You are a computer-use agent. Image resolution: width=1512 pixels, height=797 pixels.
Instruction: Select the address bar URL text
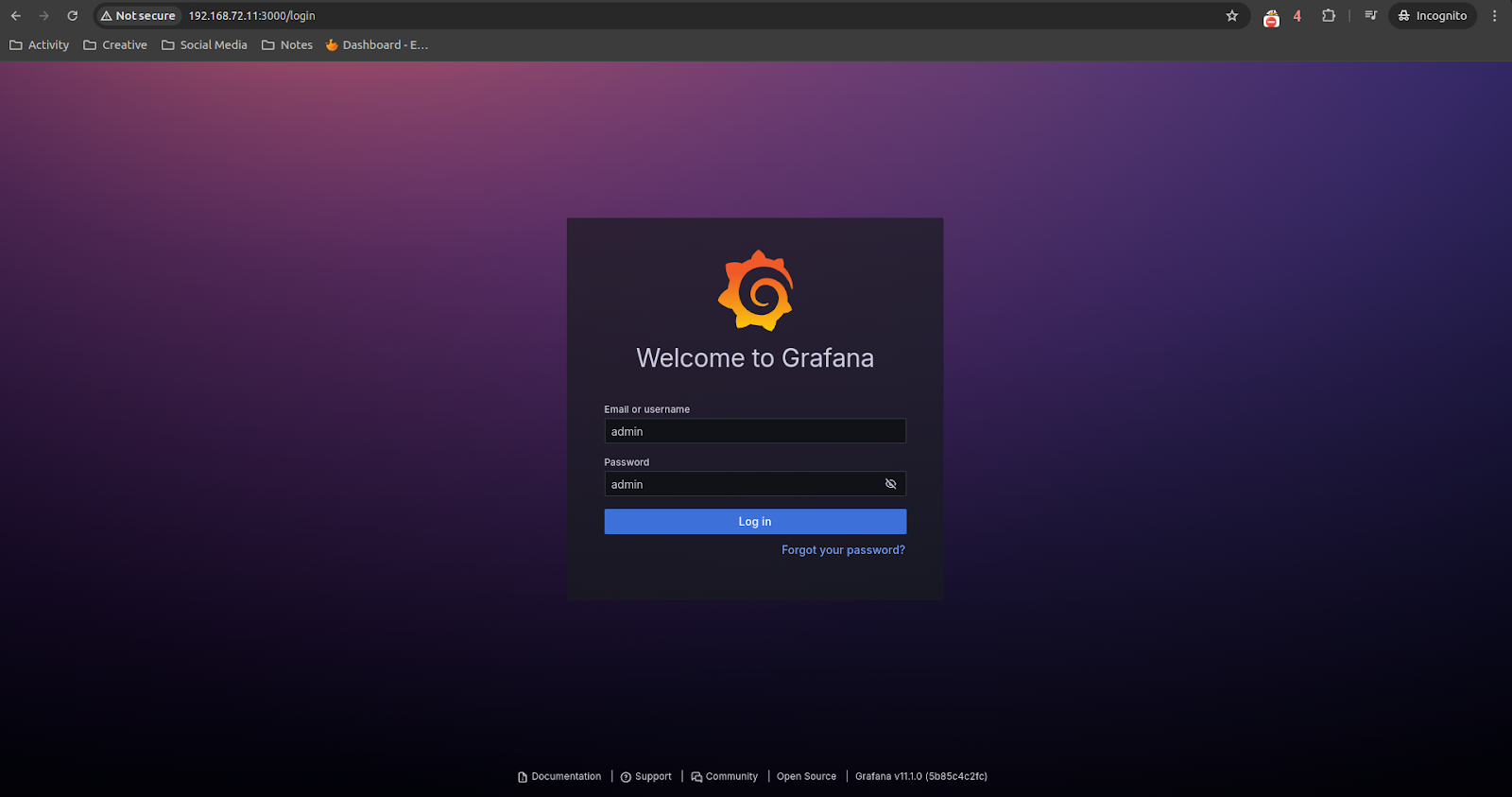(x=251, y=16)
